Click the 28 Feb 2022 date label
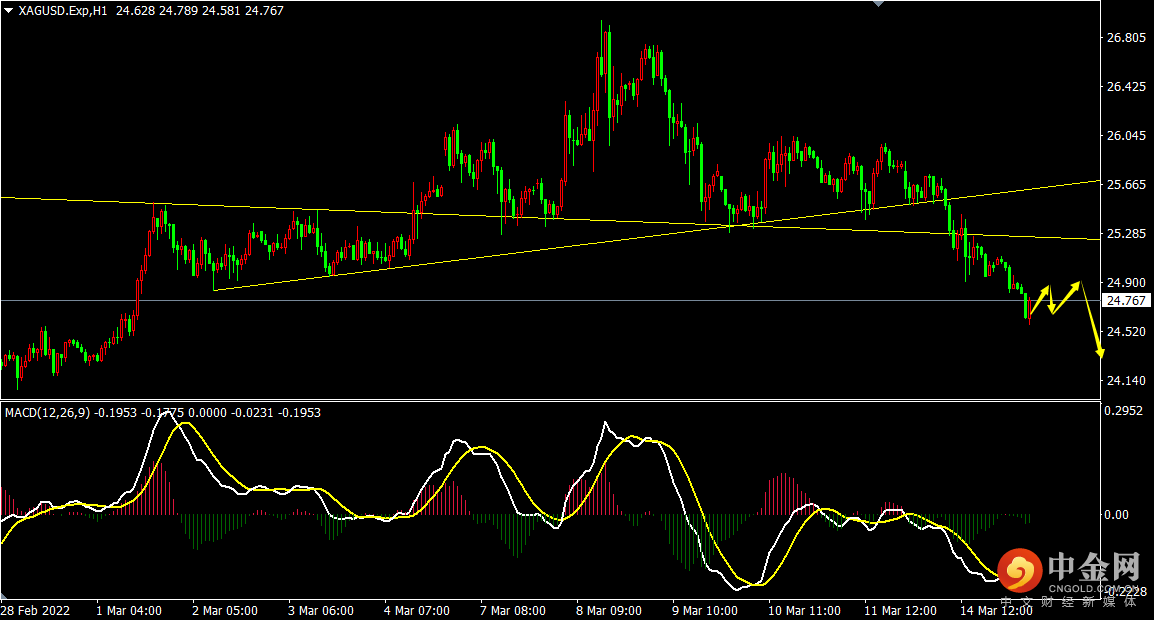 35,610
